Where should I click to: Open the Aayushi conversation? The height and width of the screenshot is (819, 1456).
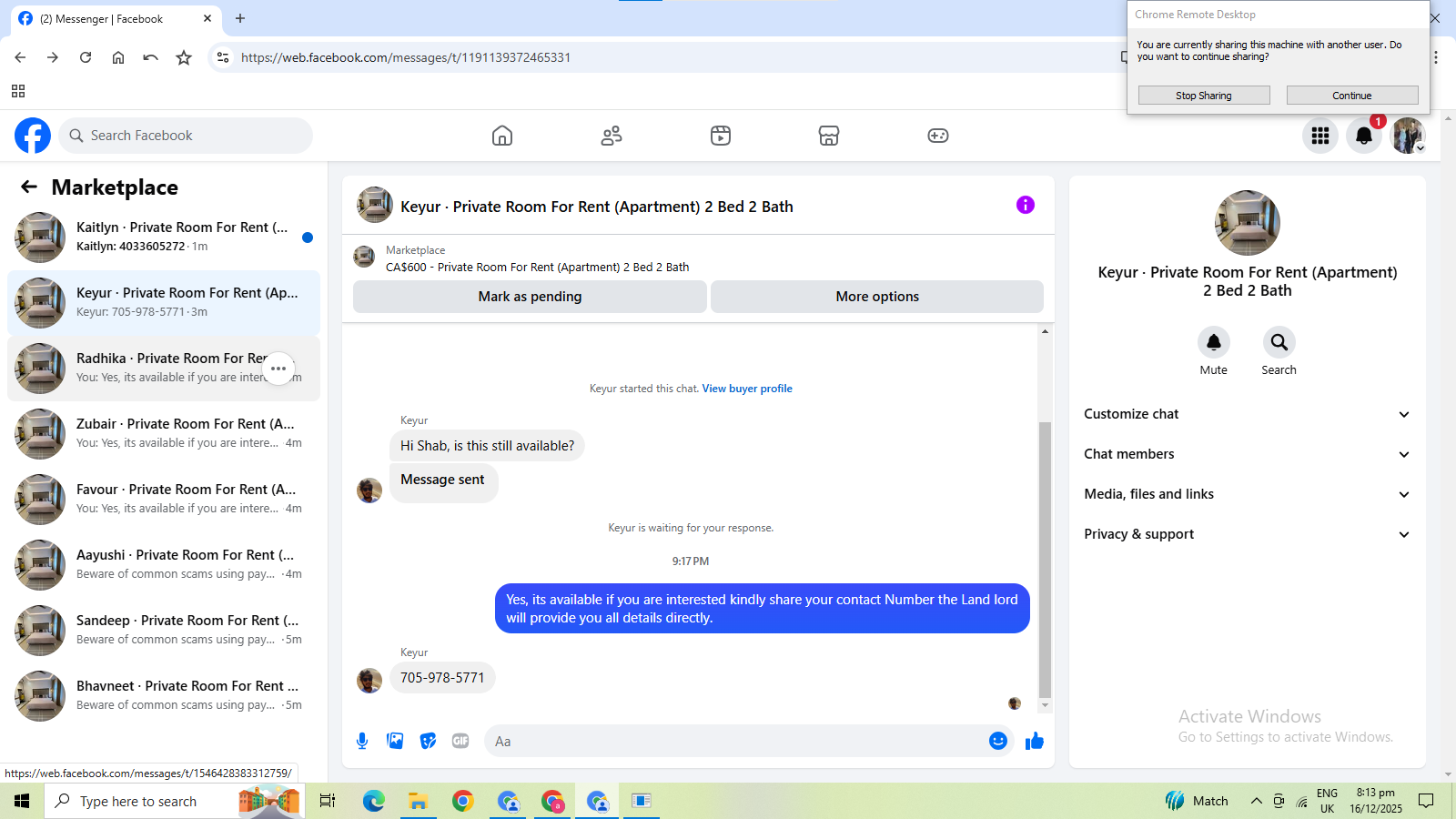164,565
